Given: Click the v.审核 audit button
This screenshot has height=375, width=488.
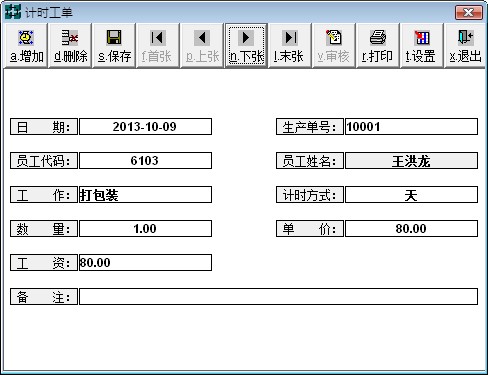Looking at the screenshot, I should pyautogui.click(x=334, y=46).
